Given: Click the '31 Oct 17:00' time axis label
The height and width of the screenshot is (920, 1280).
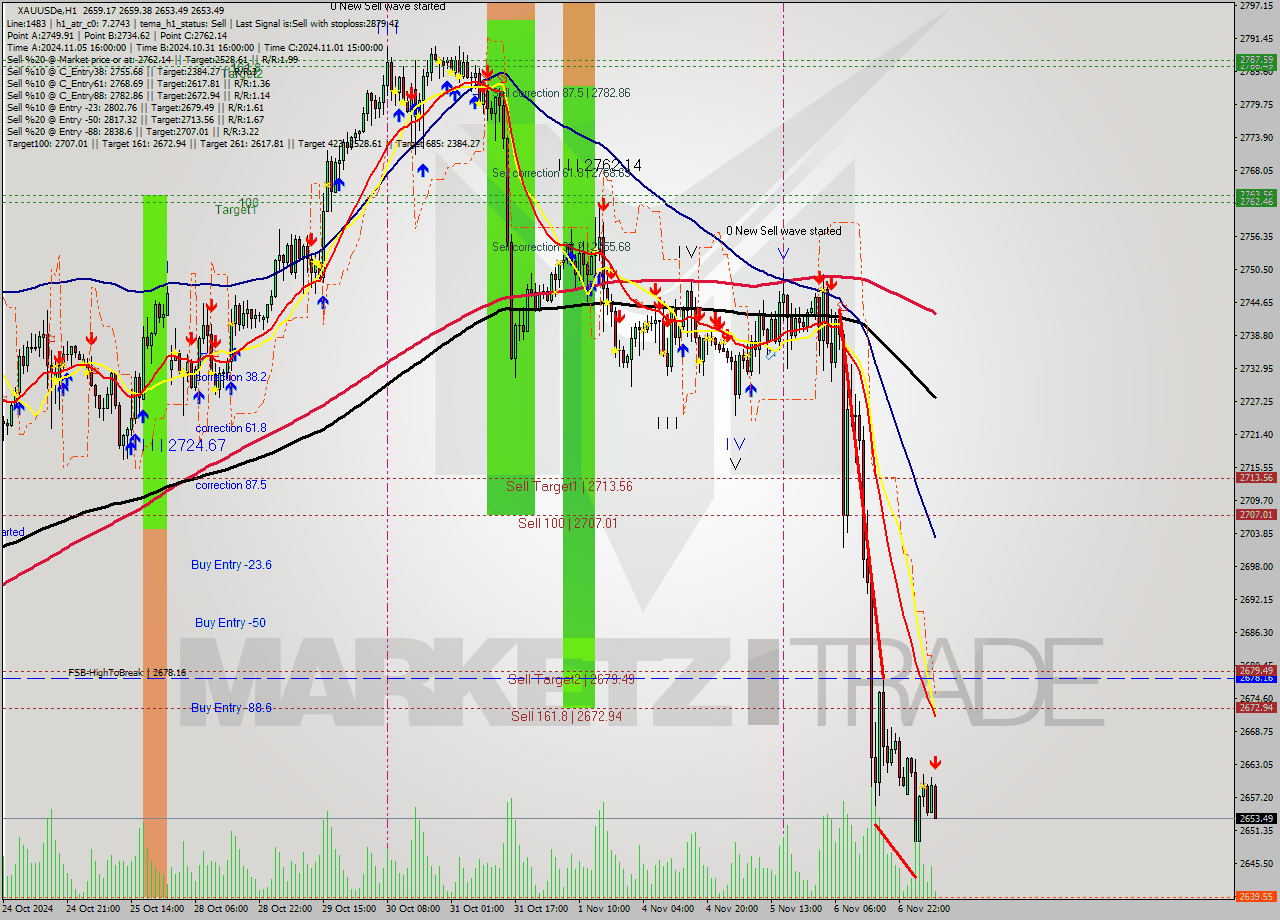Looking at the screenshot, I should [541, 909].
